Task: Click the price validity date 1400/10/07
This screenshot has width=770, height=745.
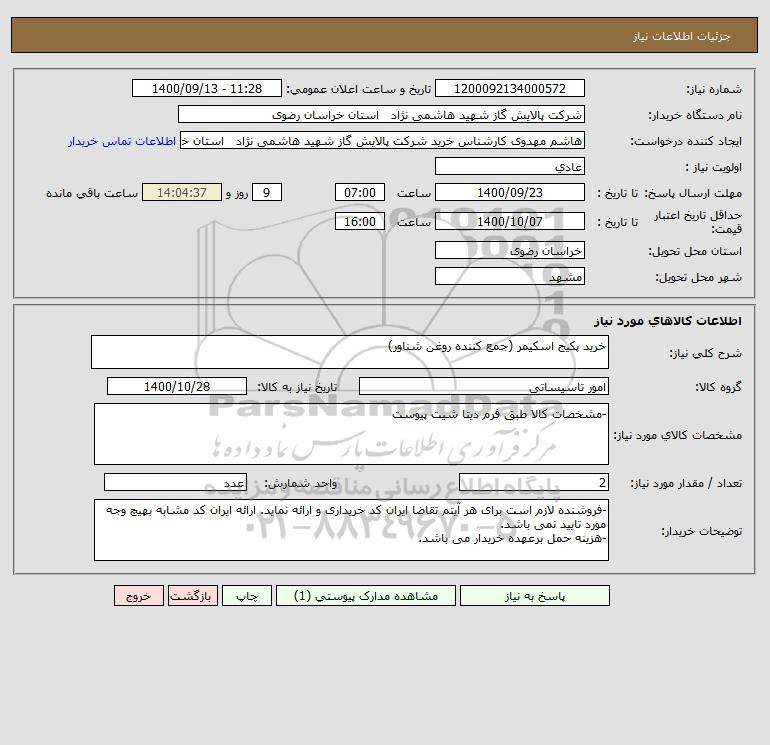Action: point(510,221)
